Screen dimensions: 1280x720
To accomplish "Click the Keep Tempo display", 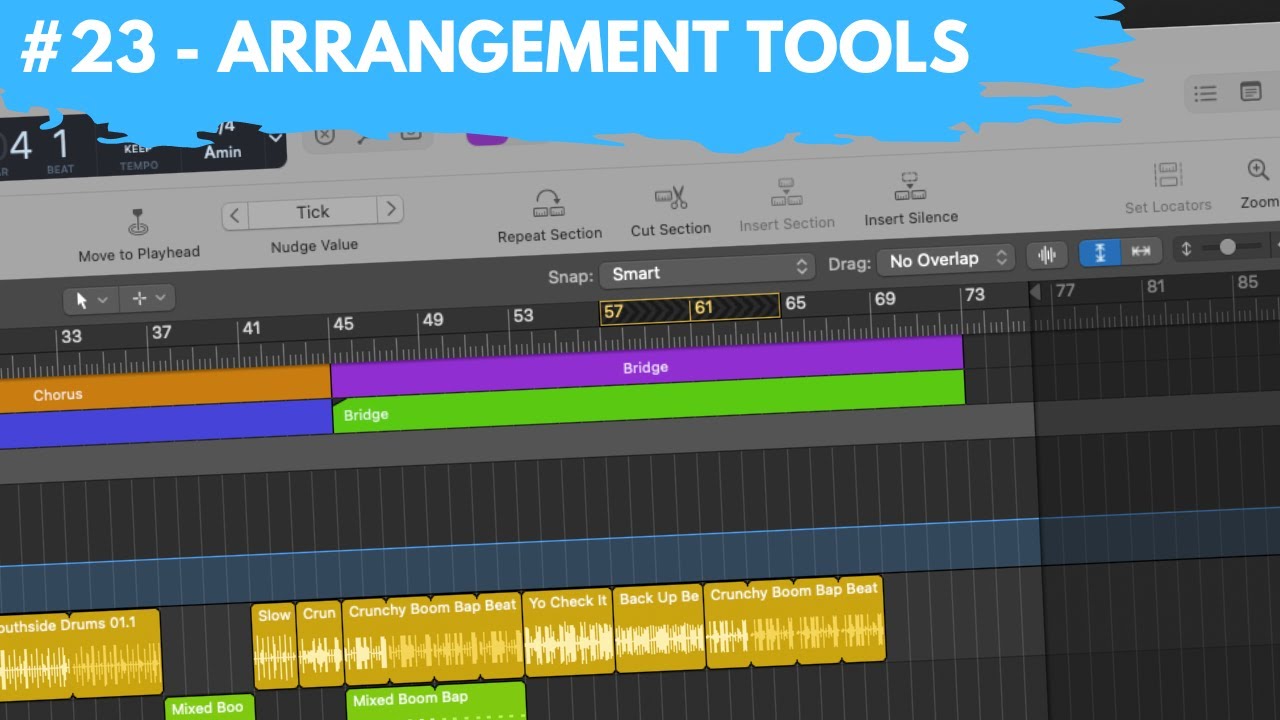I will (139, 158).
